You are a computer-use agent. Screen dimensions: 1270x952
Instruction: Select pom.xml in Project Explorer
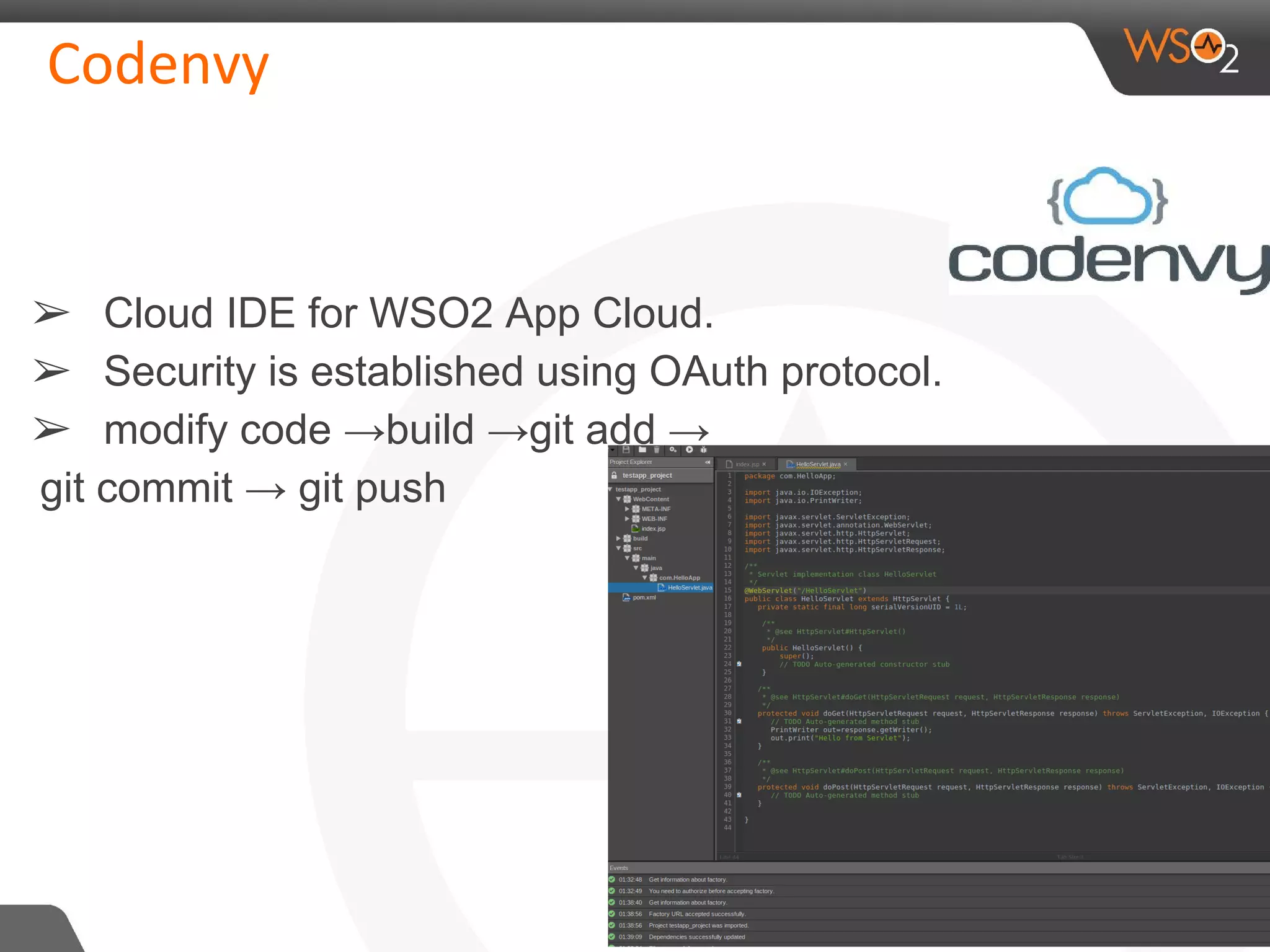coord(644,597)
